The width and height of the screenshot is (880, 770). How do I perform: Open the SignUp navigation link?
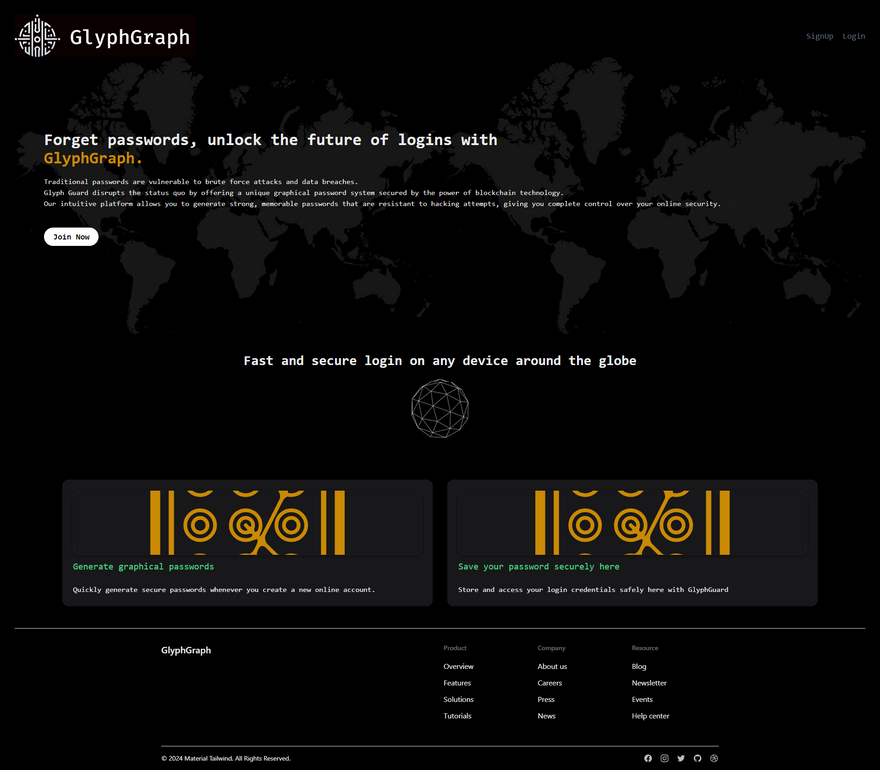point(819,36)
